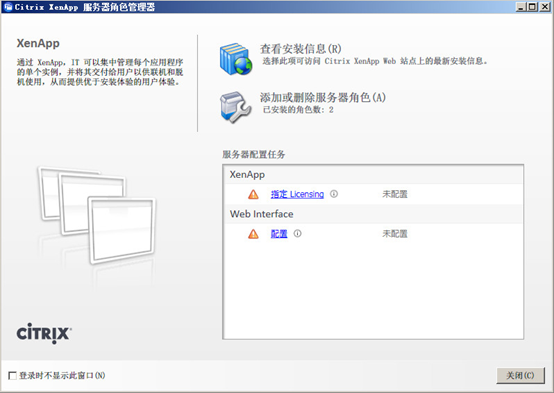Click the info icon next to 指定 Licensing
The width and height of the screenshot is (554, 393).
pos(334,194)
